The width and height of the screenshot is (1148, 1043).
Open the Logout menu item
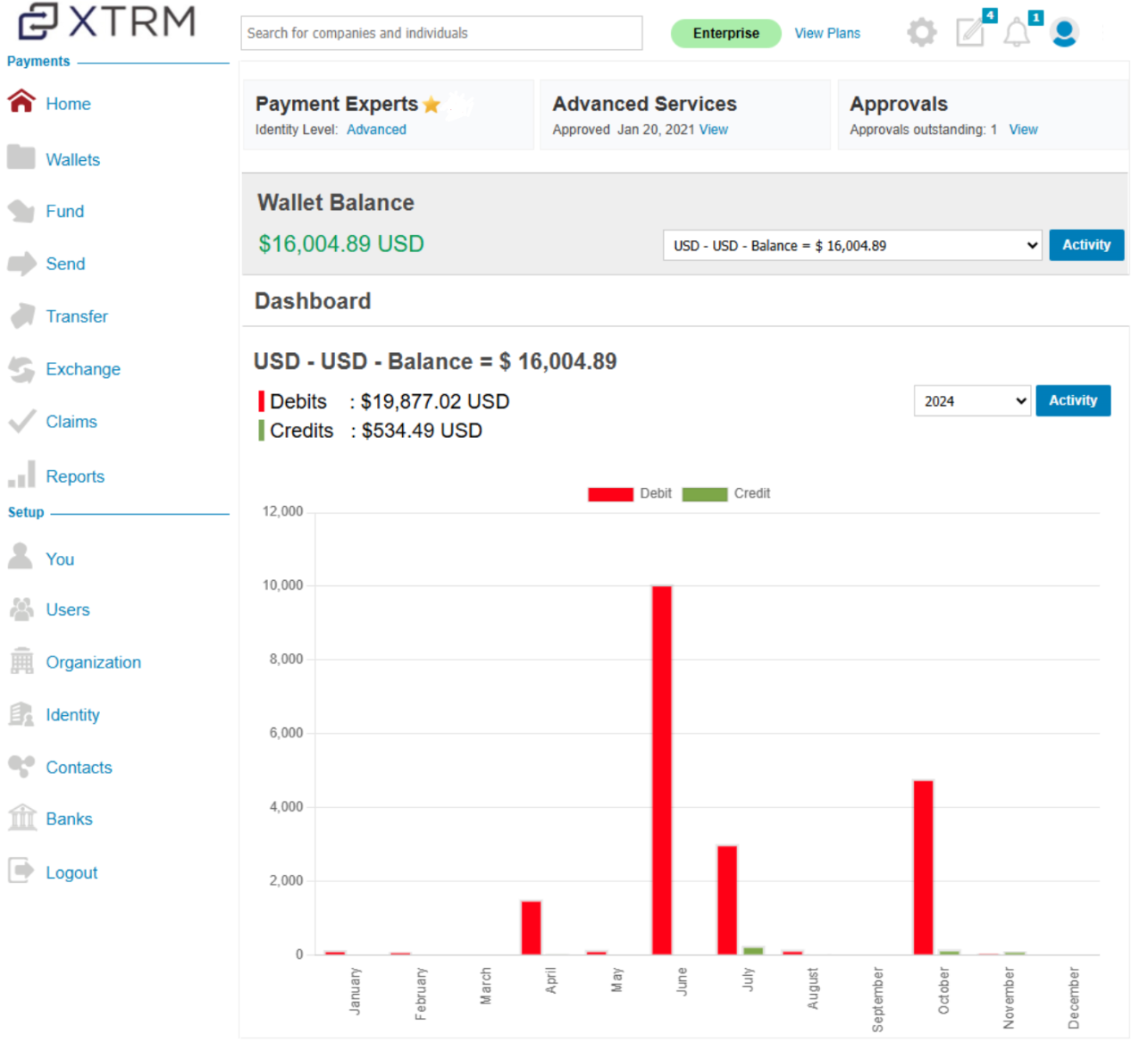[x=71, y=873]
